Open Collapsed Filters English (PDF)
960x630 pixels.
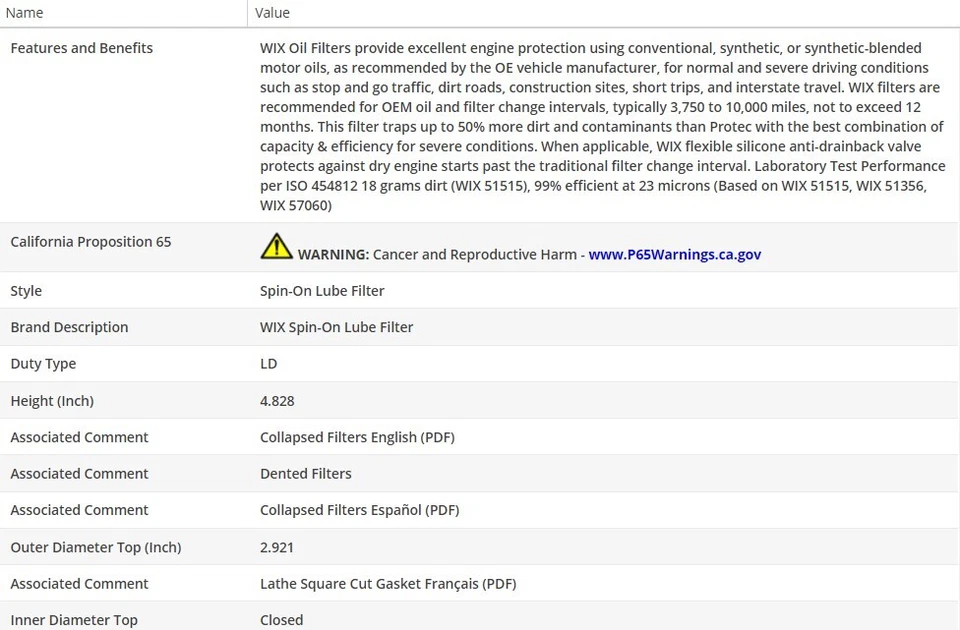(x=357, y=437)
